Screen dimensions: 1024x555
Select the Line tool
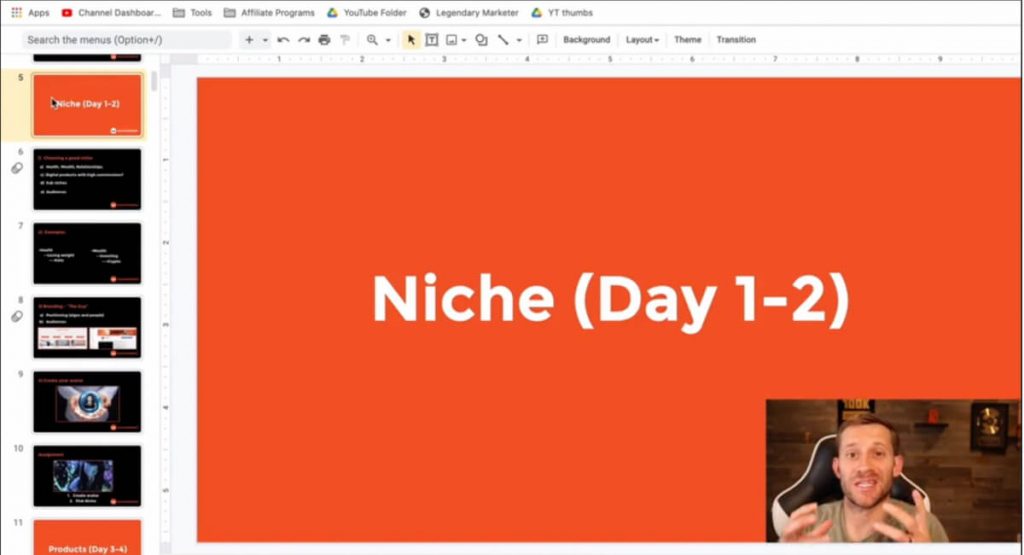(503, 40)
